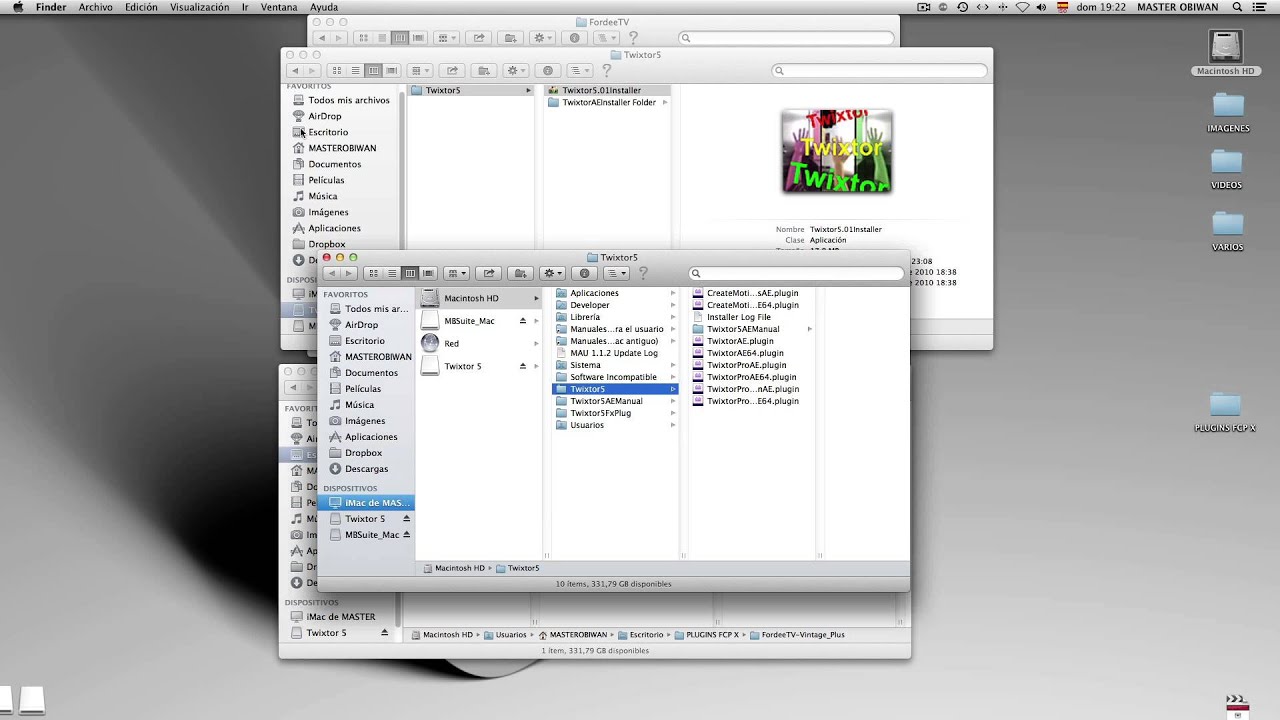This screenshot has width=1280, height=720.
Task: Expand Developer folder arrow in column
Action: point(673,305)
